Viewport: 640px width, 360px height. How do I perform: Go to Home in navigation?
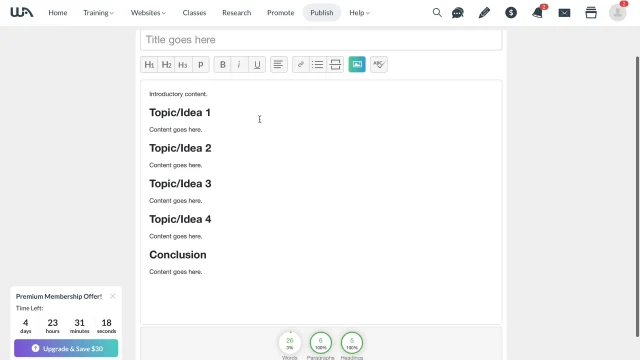click(58, 13)
